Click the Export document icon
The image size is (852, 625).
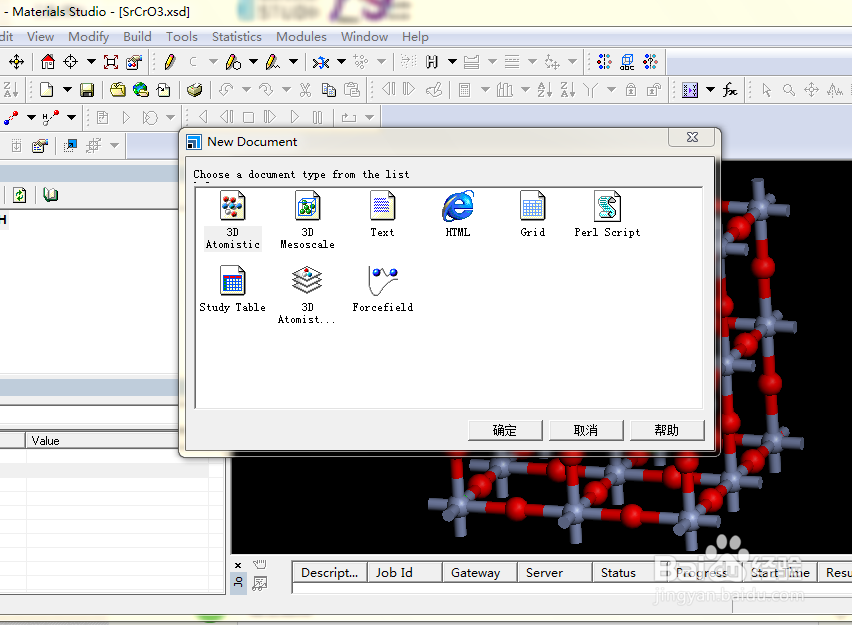point(164,90)
